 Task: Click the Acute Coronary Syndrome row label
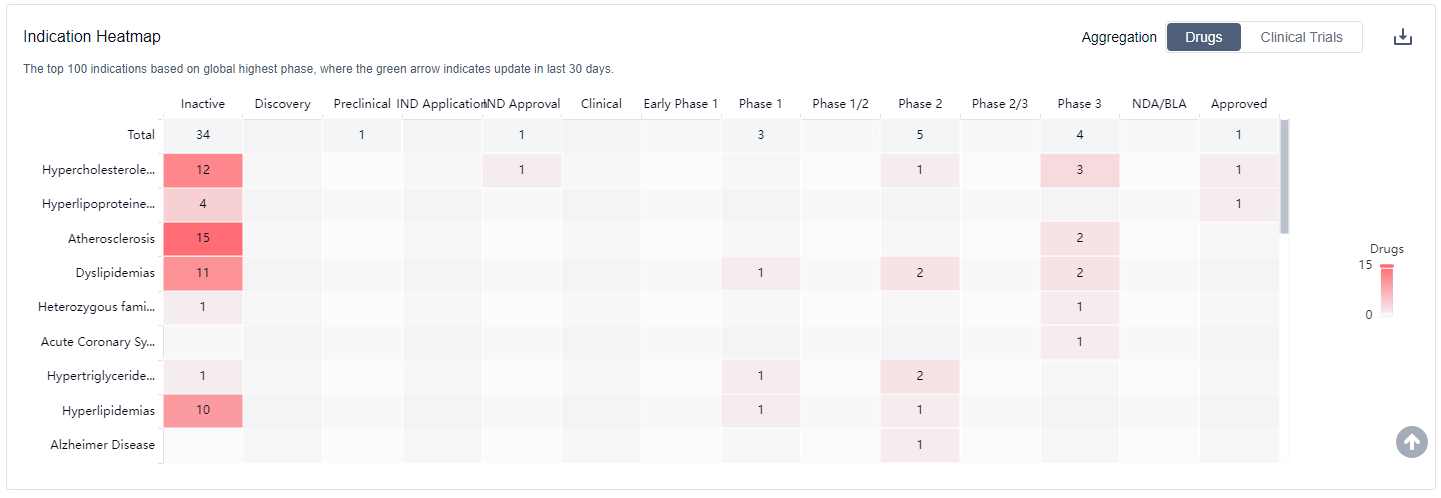click(x=98, y=342)
